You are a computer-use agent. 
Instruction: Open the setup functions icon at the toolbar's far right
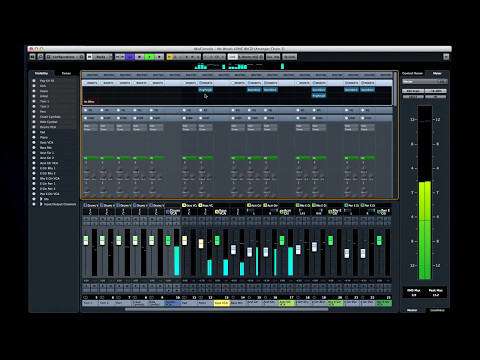tap(446, 57)
